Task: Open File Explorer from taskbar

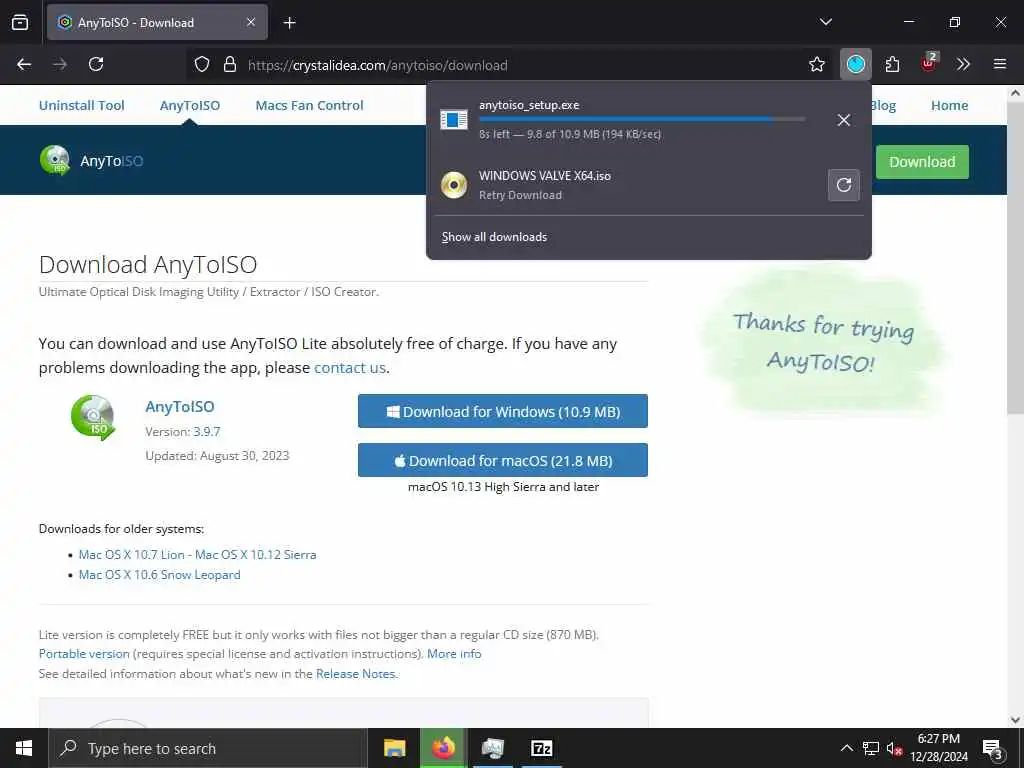Action: tap(394, 748)
